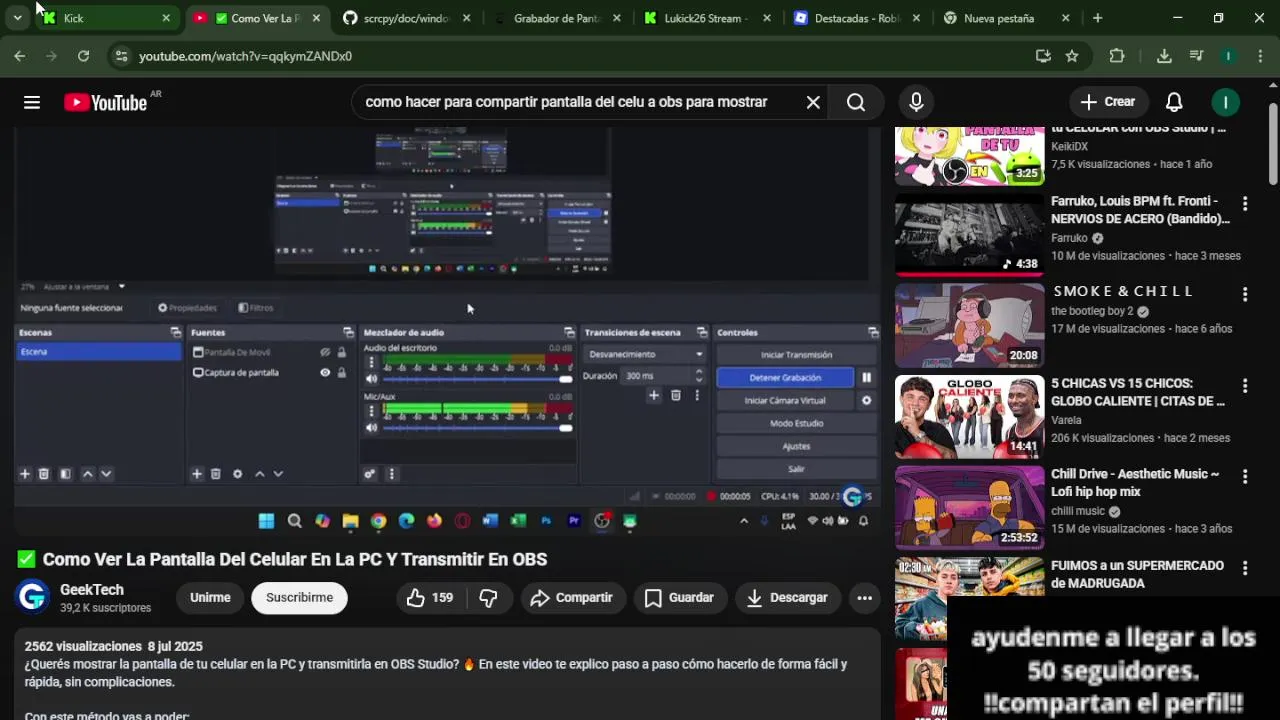
Task: Start a voice search with the microphone
Action: (x=916, y=102)
